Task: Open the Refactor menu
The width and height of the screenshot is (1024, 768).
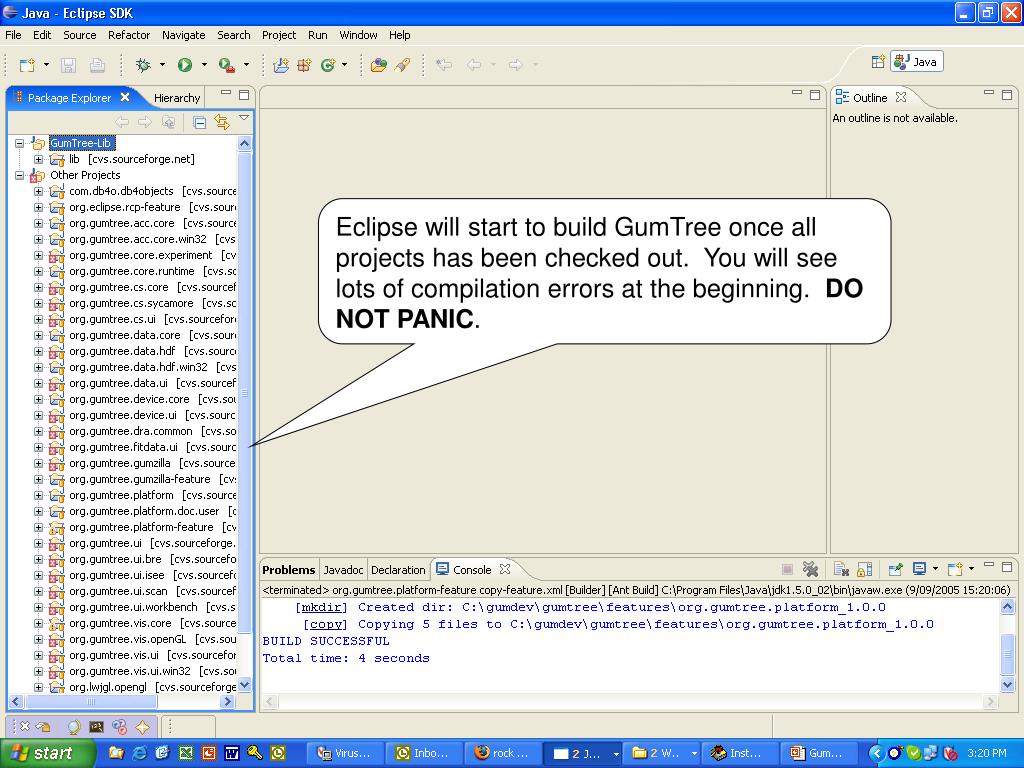Action: (129, 35)
